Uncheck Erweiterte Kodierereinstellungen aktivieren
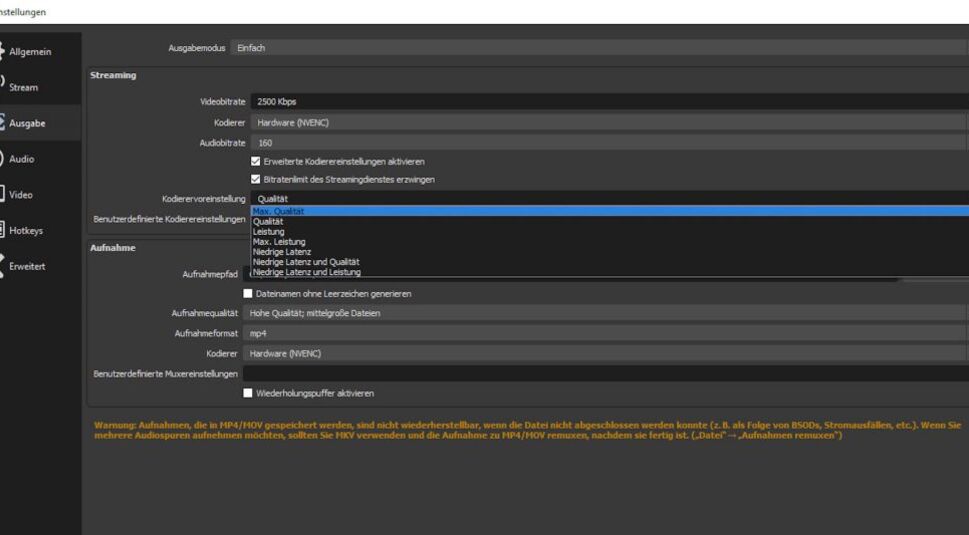The height and width of the screenshot is (535, 969). (256, 161)
